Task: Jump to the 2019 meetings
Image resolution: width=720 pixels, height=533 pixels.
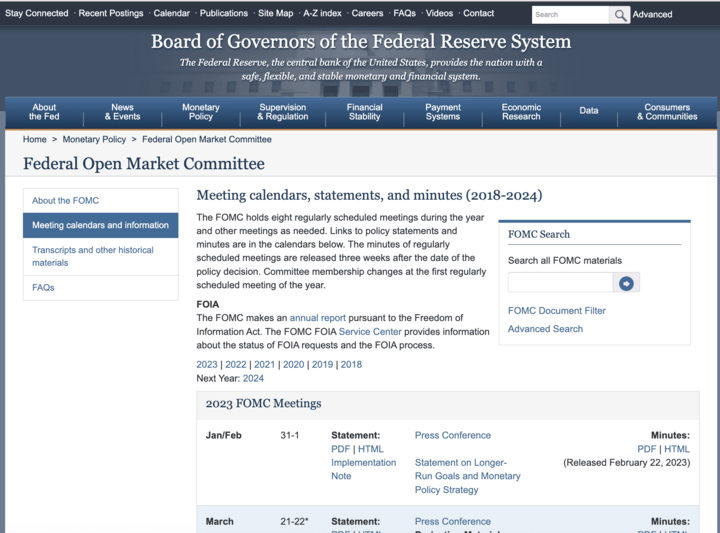Action: (322, 365)
